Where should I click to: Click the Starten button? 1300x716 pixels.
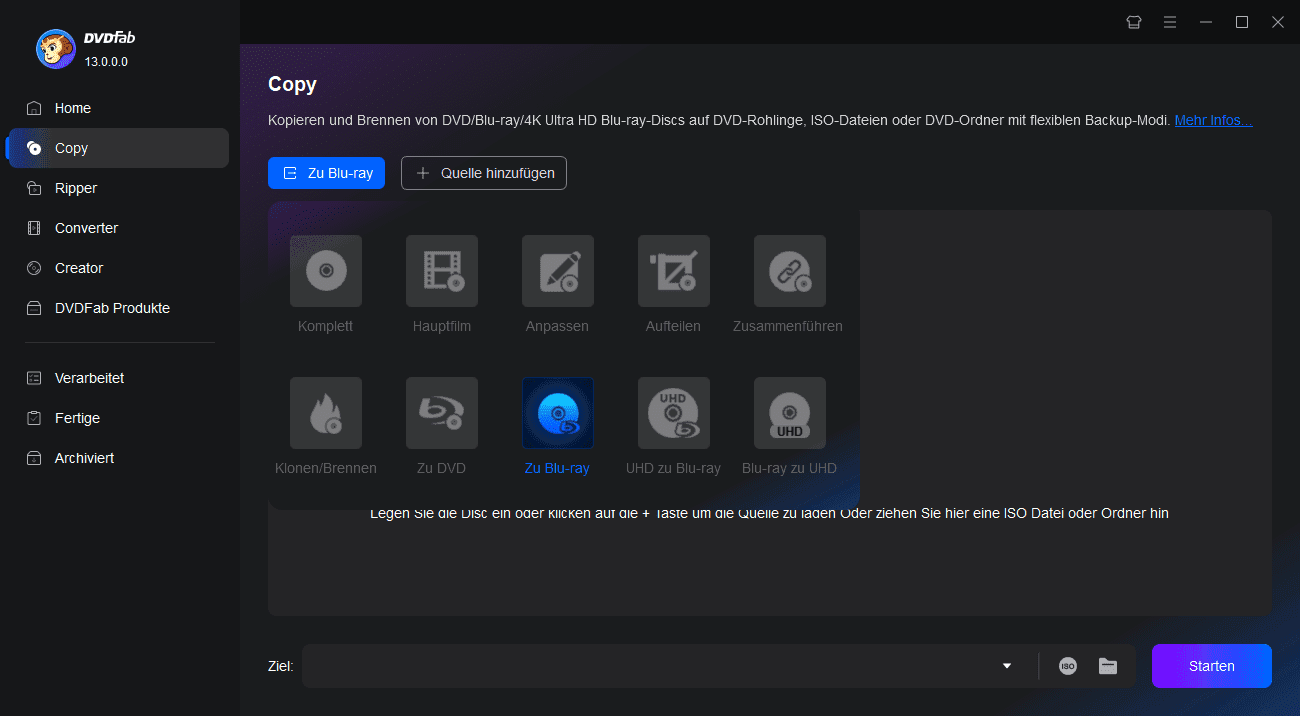click(x=1211, y=666)
